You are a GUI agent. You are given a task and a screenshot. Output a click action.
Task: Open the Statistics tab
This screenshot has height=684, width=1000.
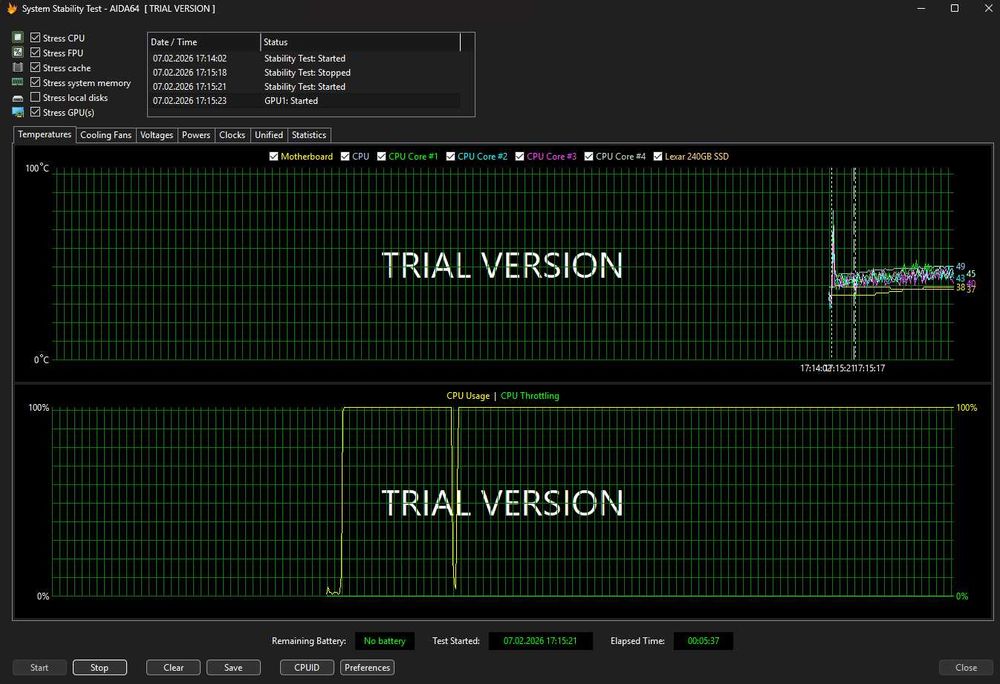309,135
